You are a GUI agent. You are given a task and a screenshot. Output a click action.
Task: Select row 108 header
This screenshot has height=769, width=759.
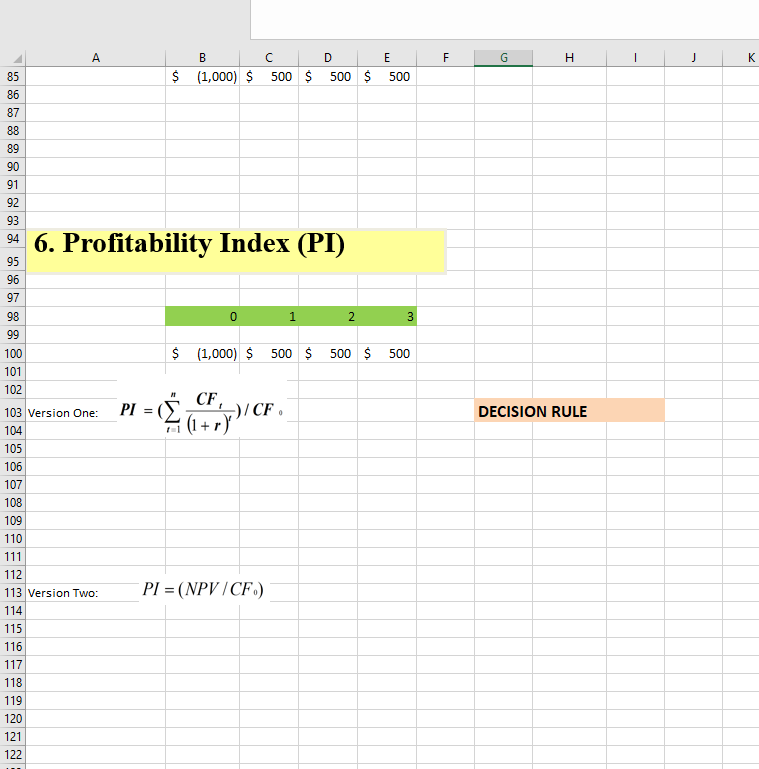click(x=13, y=503)
